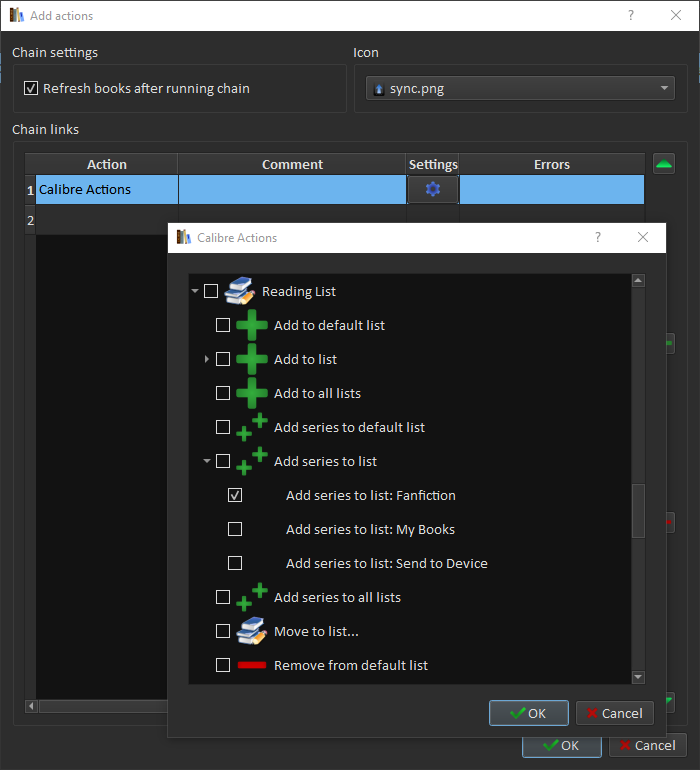
Task: Click the calibre logo in Calibre Actions title bar
Action: click(184, 237)
